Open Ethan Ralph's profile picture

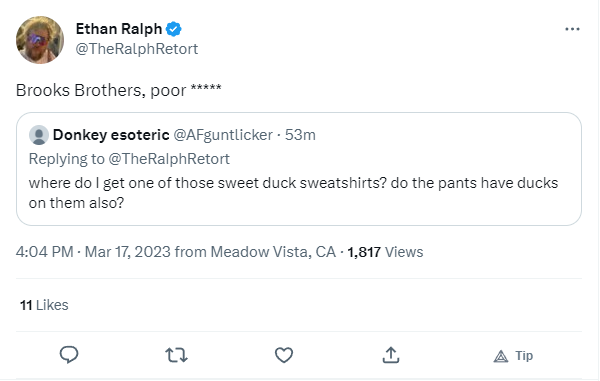[x=40, y=40]
